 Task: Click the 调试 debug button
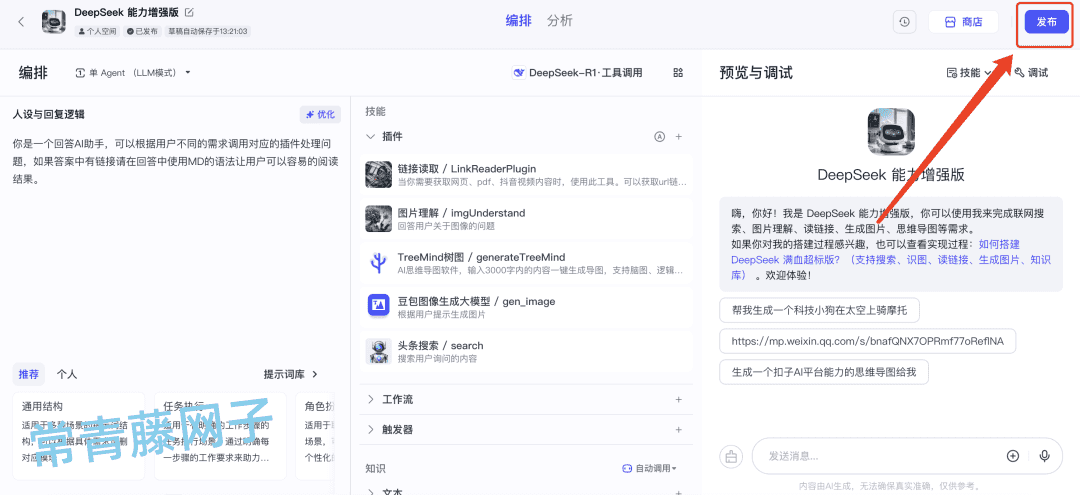1031,73
